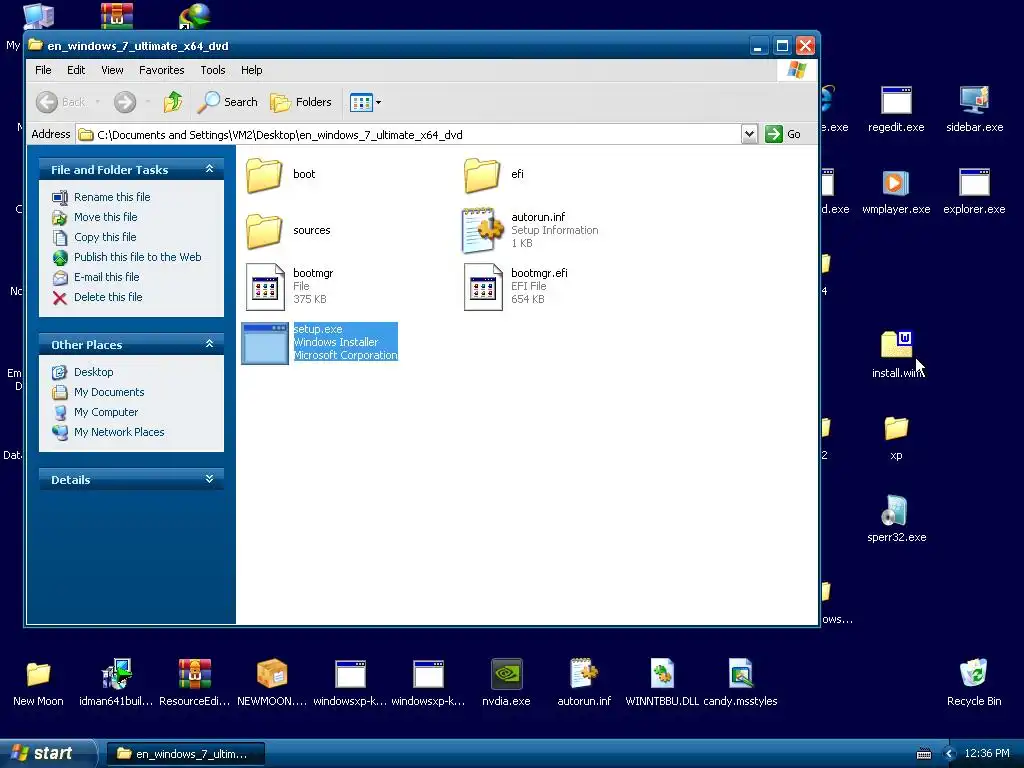1024x768 pixels.
Task: Go to My Documents in Other Places
Action: click(x=109, y=392)
